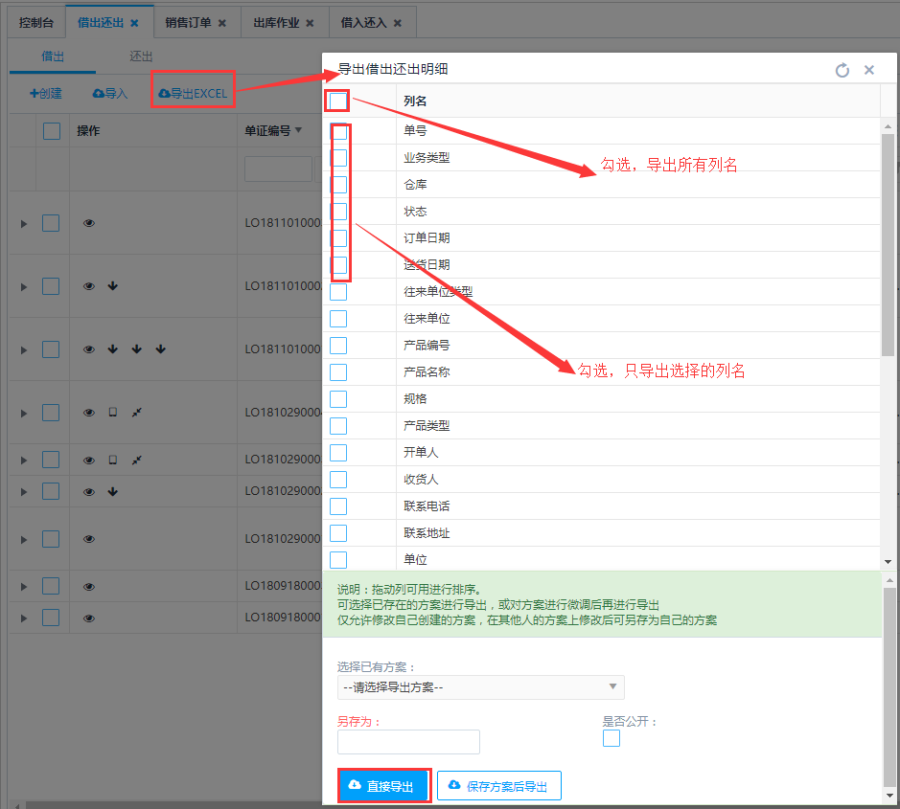Click the eye view icon in first table row
This screenshot has width=900, height=809.
[x=89, y=223]
